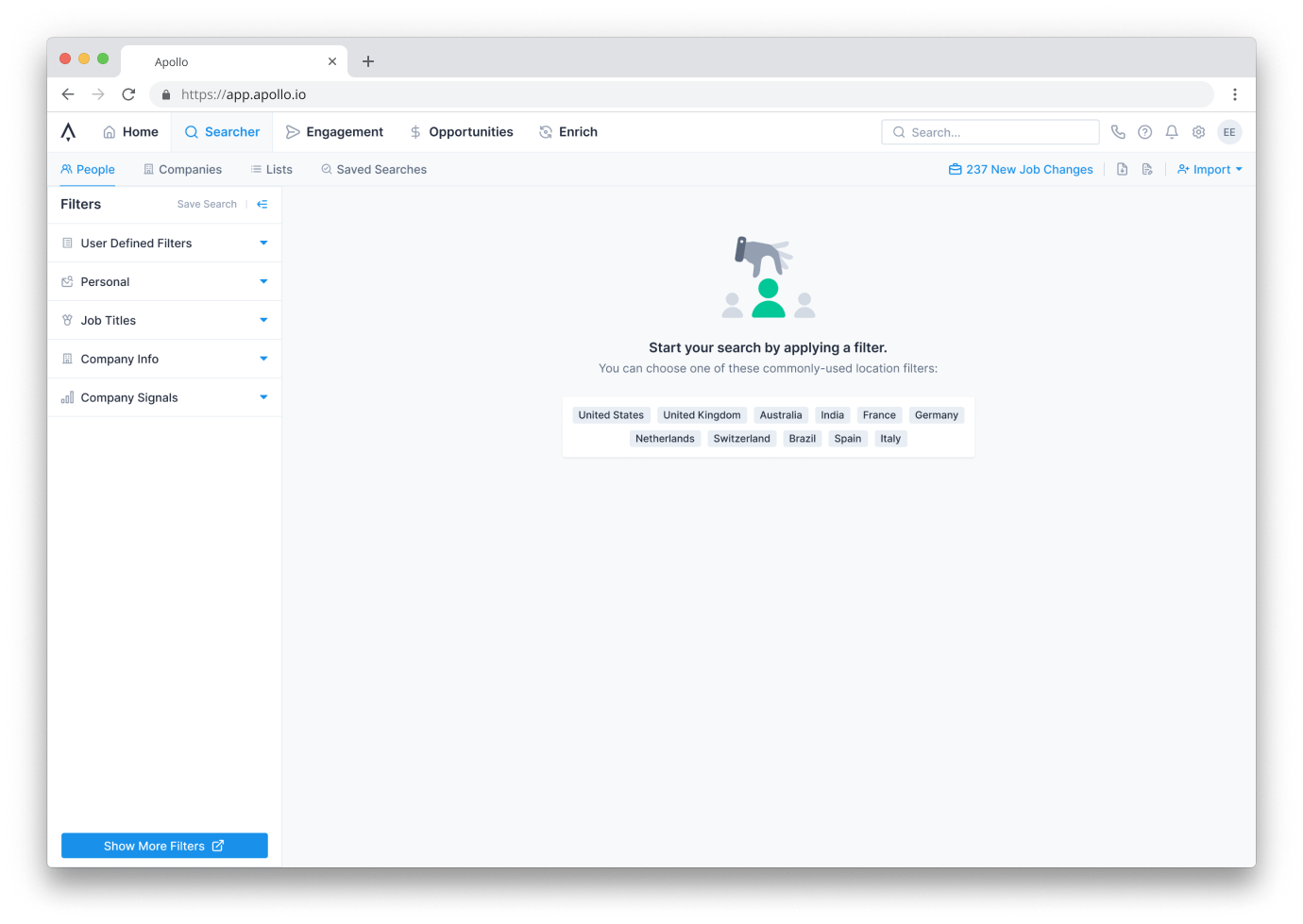This screenshot has width=1303, height=924.
Task: Expand User Defined Filters
Action: pyautogui.click(x=164, y=244)
